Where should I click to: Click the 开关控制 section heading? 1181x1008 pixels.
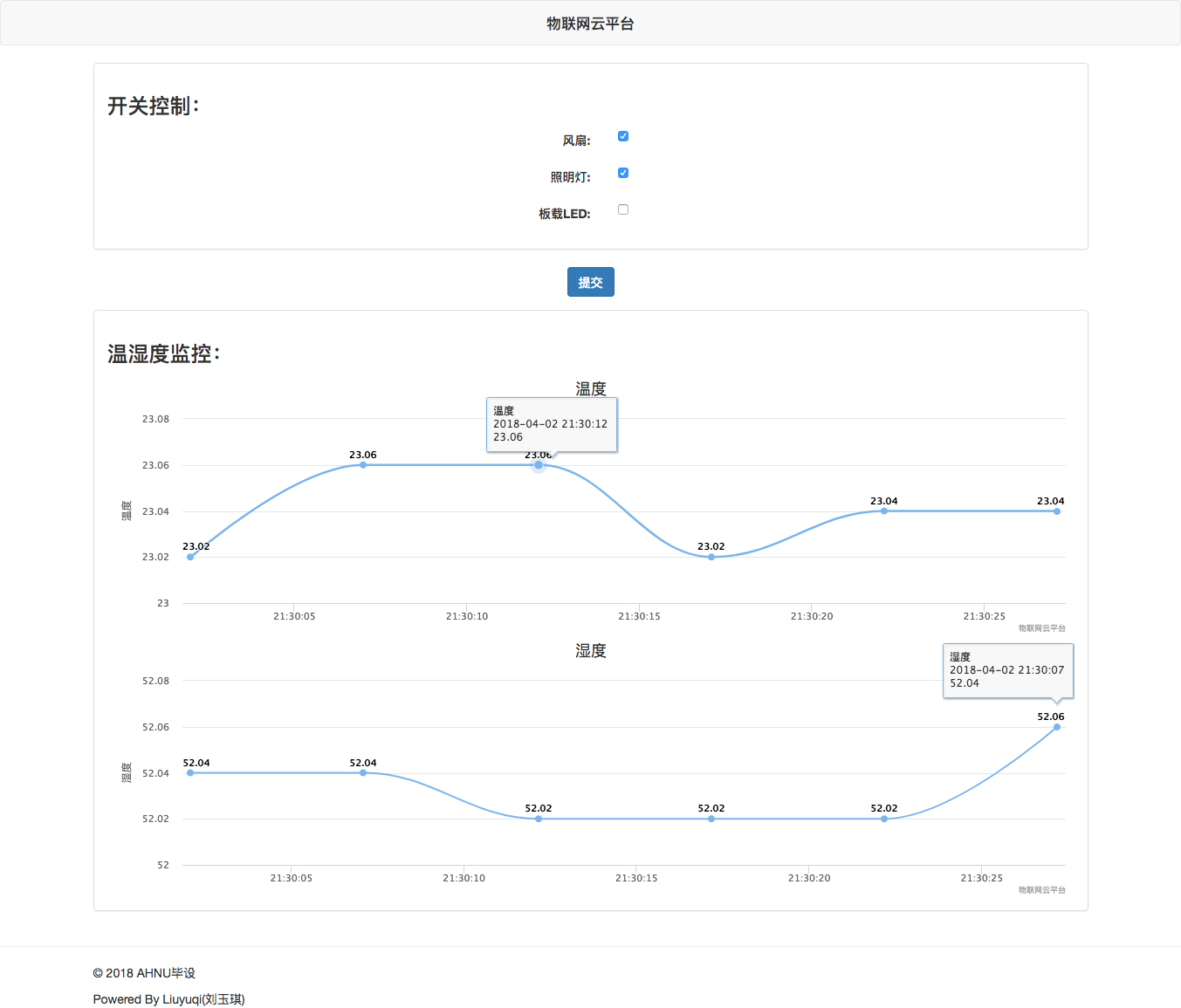click(154, 106)
